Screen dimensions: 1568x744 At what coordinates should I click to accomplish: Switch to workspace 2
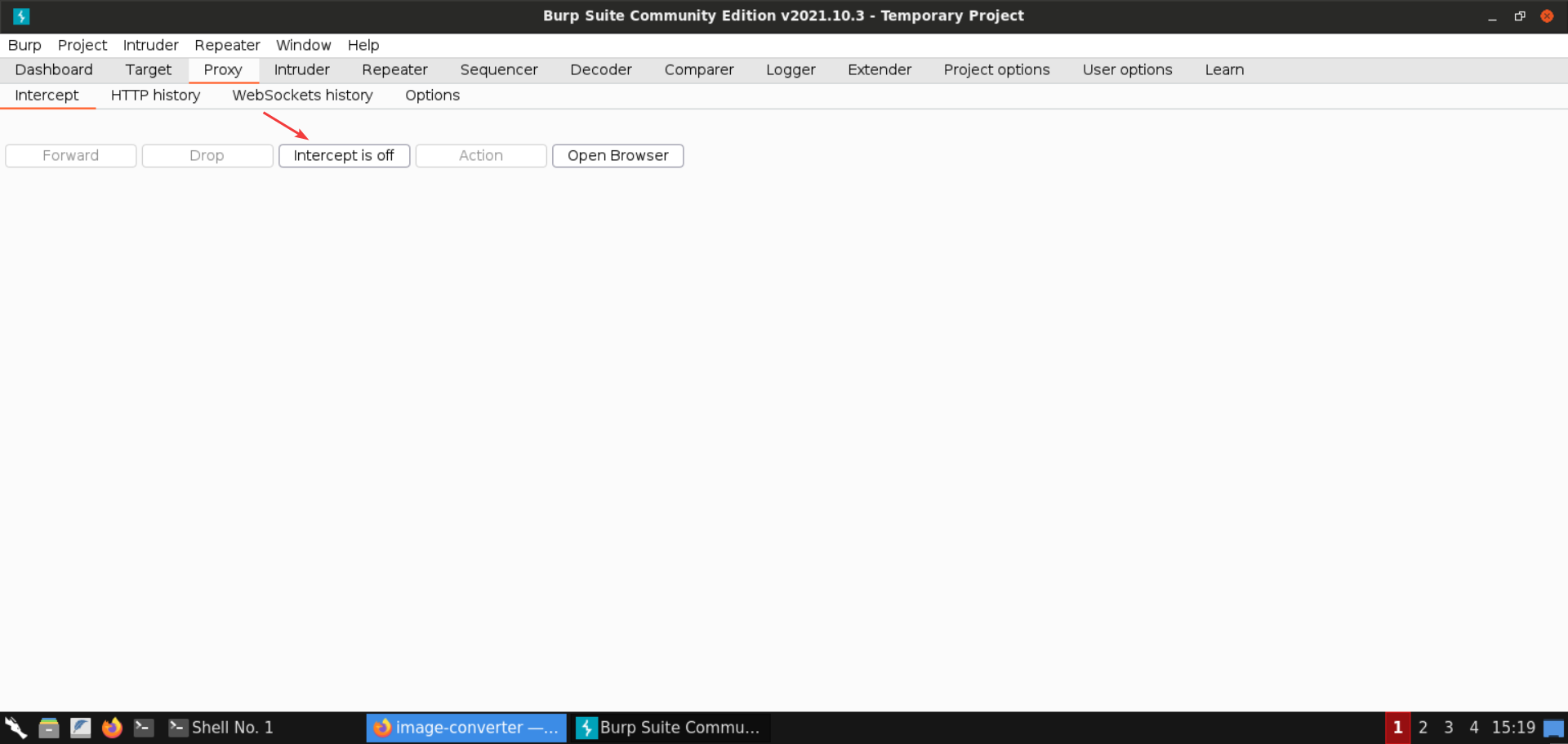click(x=1423, y=728)
